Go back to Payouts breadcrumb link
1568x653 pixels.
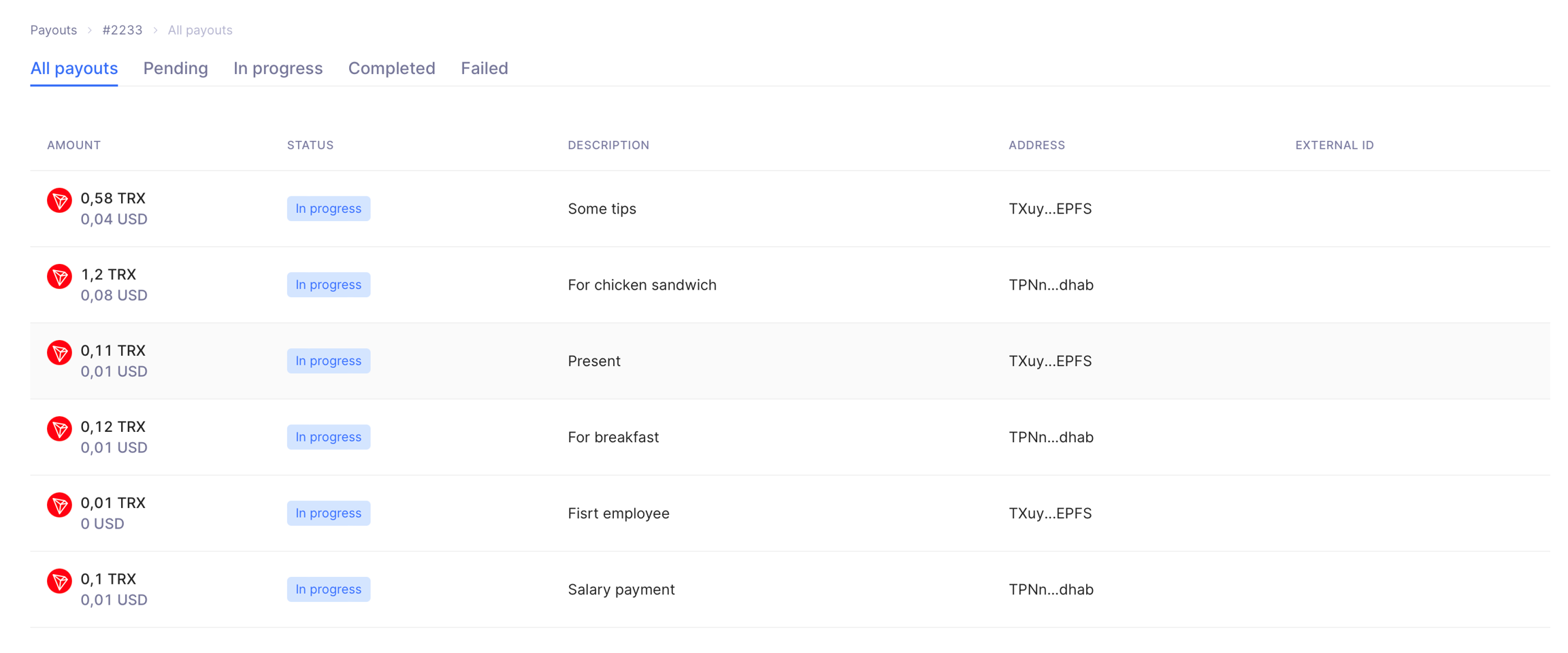click(x=54, y=30)
